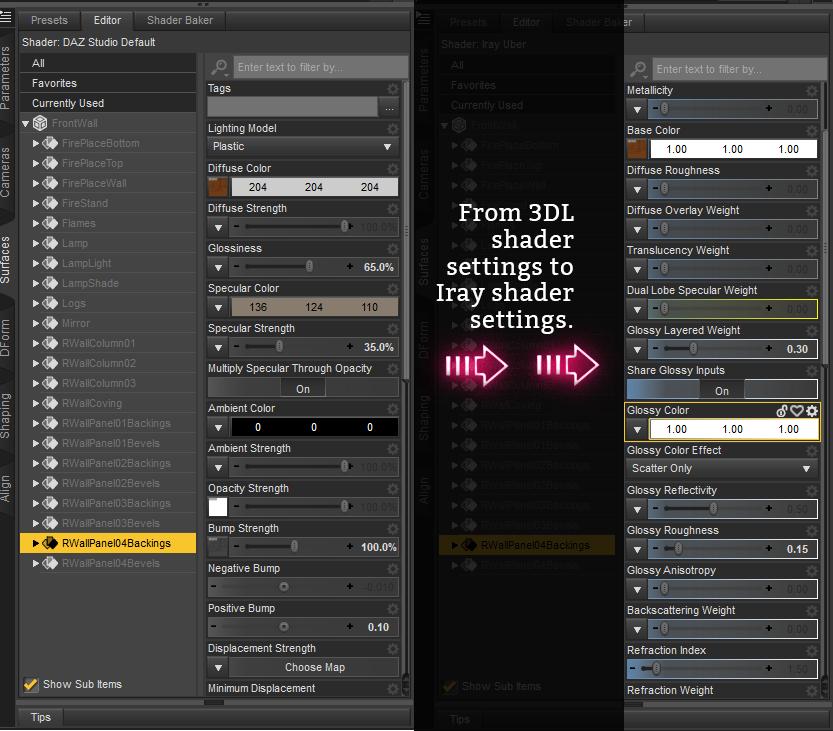The image size is (833, 731).
Task: Click the Glossiness slider handle
Action: coord(309,266)
